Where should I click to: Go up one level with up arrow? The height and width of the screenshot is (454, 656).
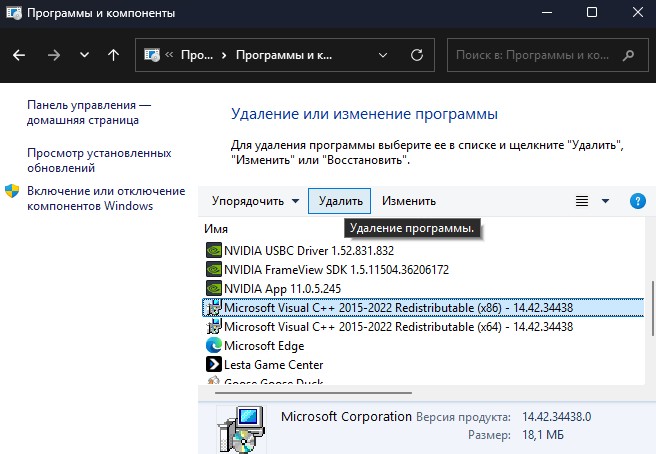click(x=113, y=55)
